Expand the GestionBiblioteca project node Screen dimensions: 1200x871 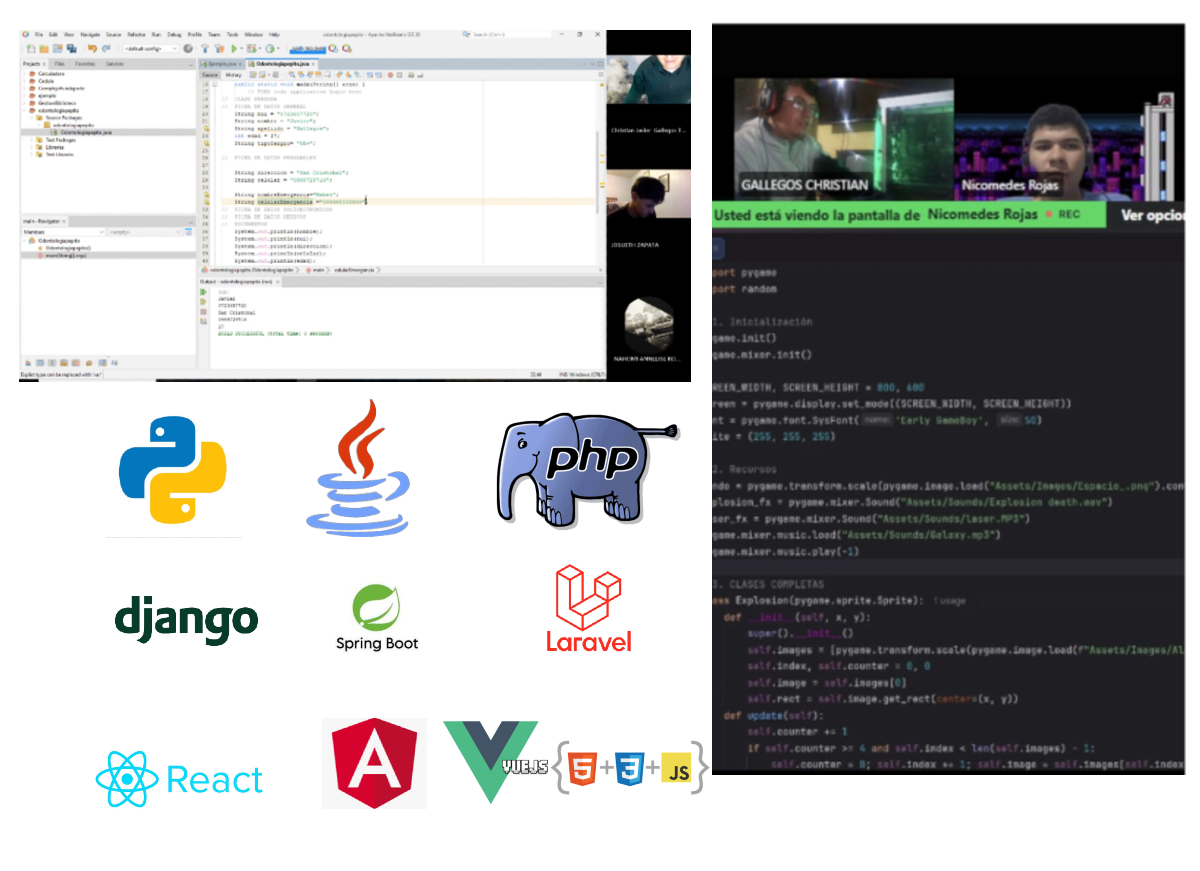pyautogui.click(x=24, y=103)
